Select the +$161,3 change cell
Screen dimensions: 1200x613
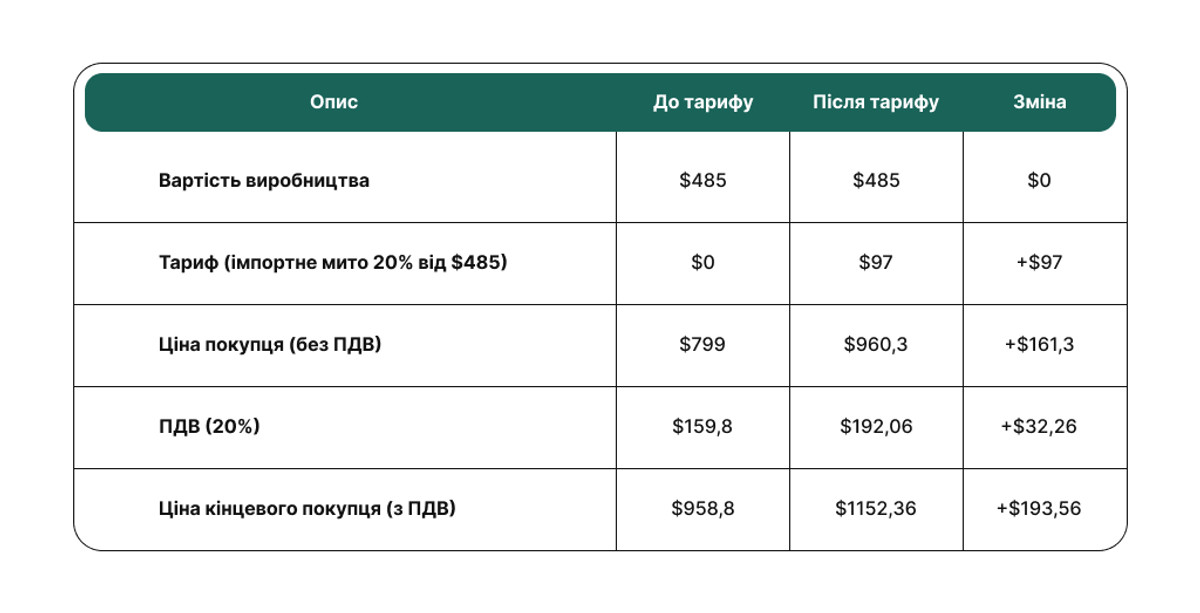coord(1039,345)
